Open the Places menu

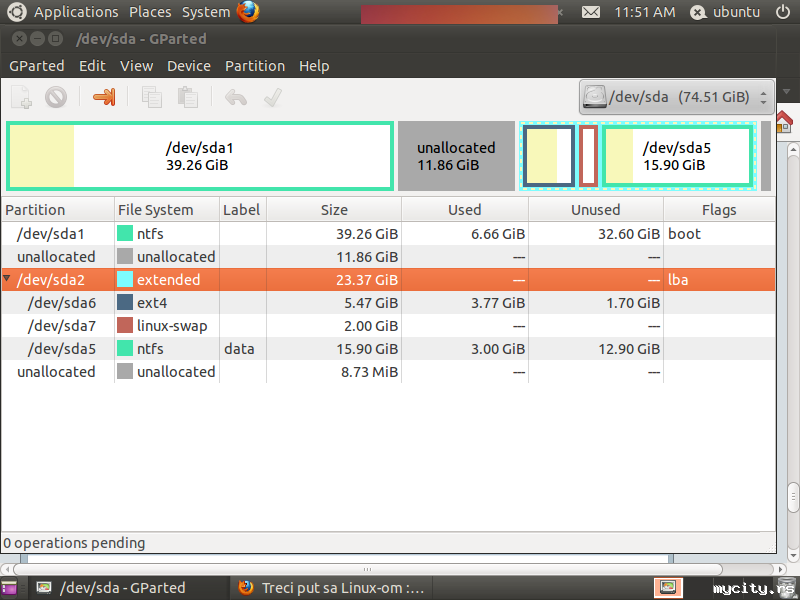point(150,12)
